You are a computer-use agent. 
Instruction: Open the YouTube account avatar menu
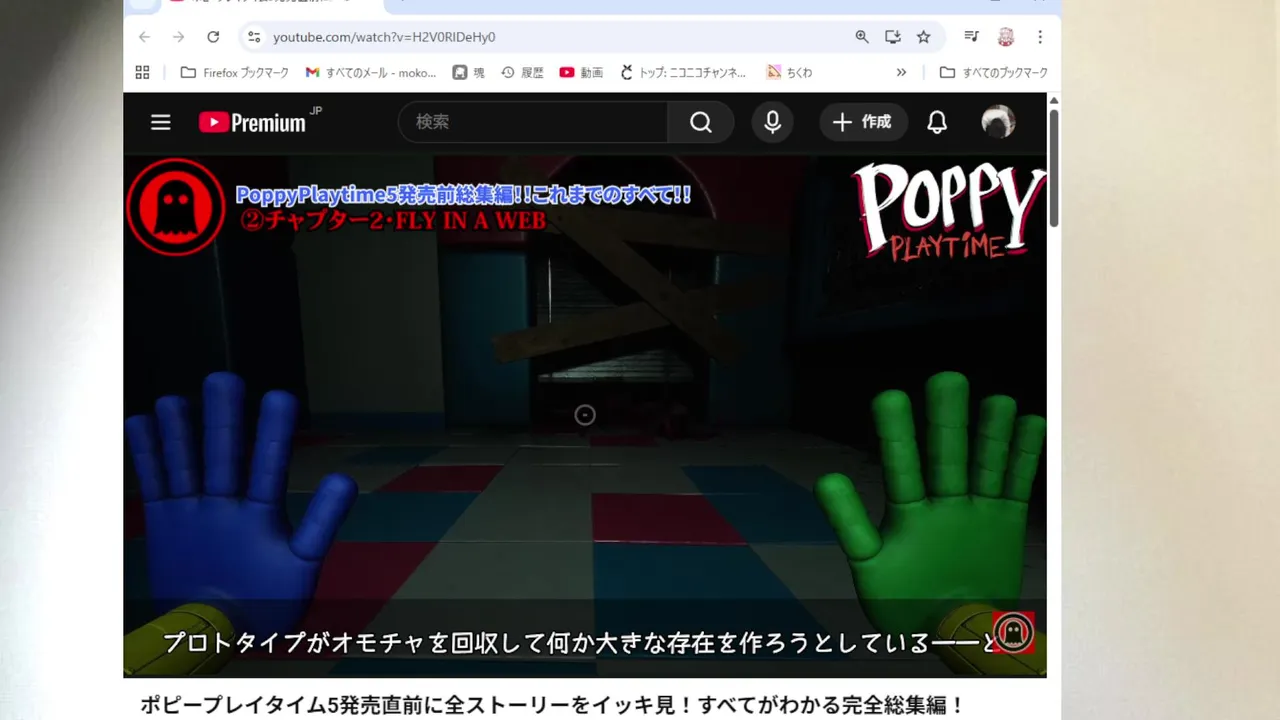coord(998,122)
